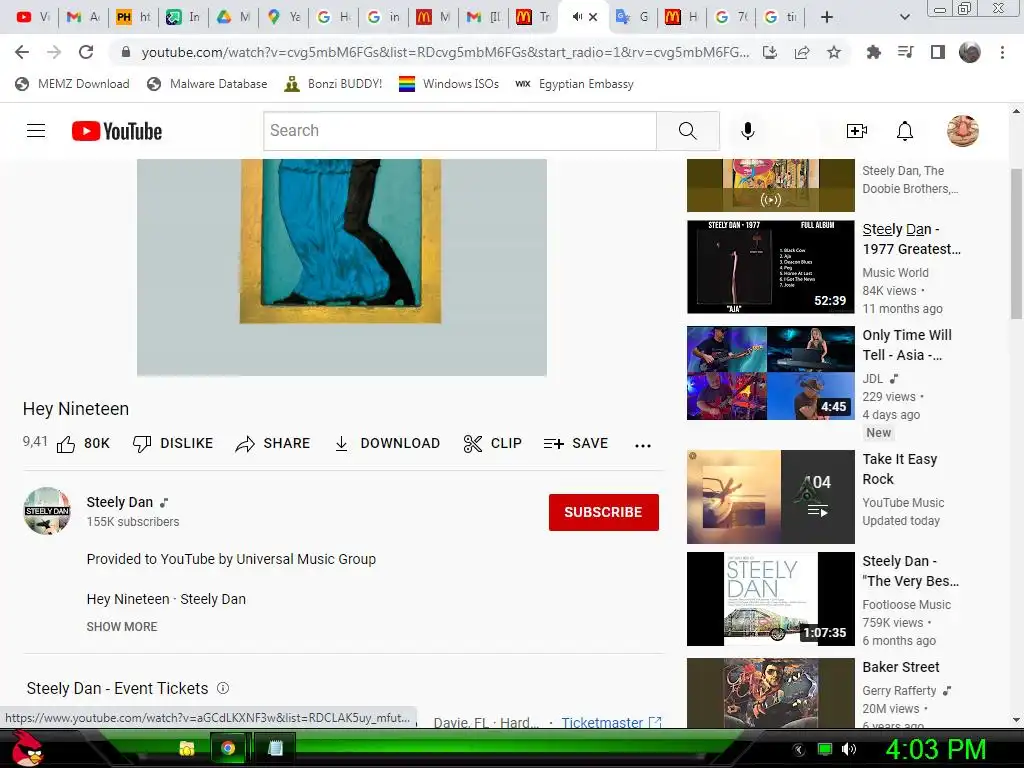
Task: Bookmark this page with the star icon
Action: pyautogui.click(x=834, y=52)
